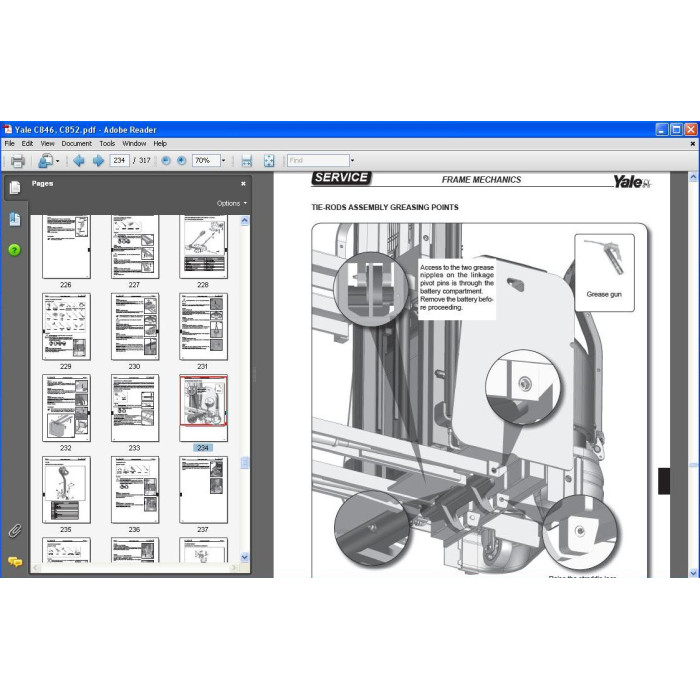Select page 232 thumbnail
The image size is (700, 700).
pyautogui.click(x=66, y=408)
